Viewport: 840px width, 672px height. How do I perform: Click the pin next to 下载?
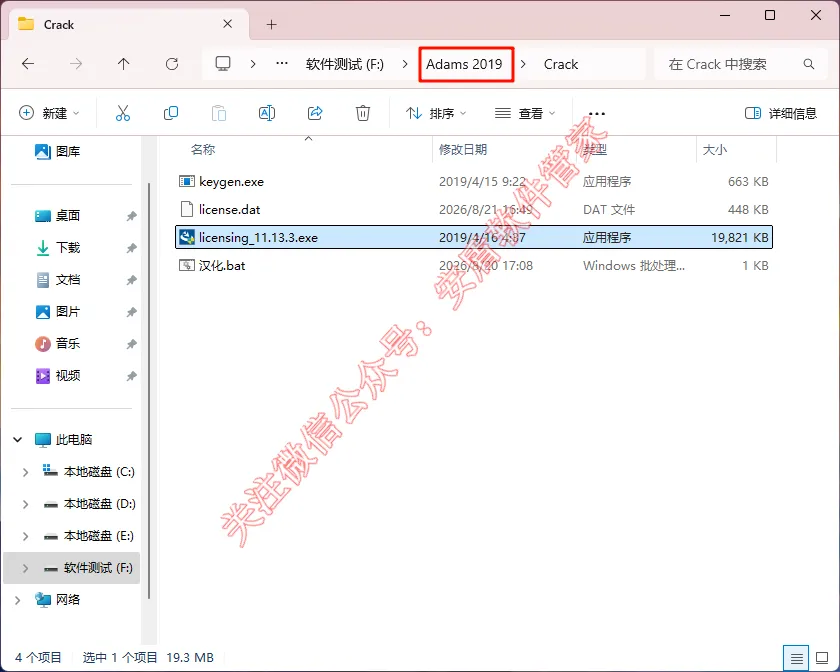(131, 248)
